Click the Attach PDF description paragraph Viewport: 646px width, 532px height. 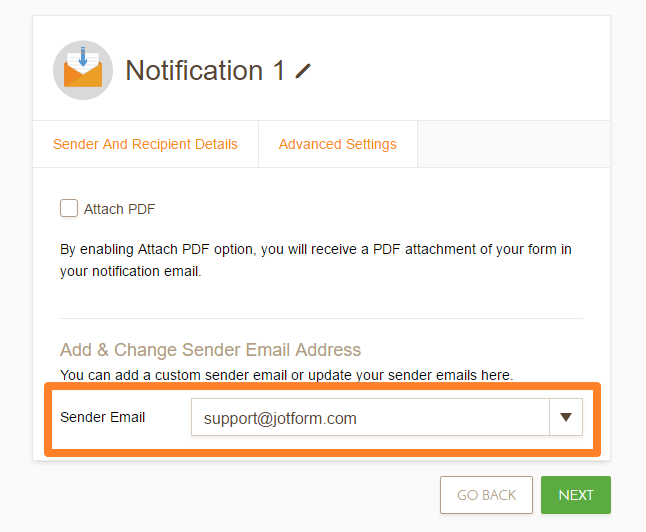point(315,260)
